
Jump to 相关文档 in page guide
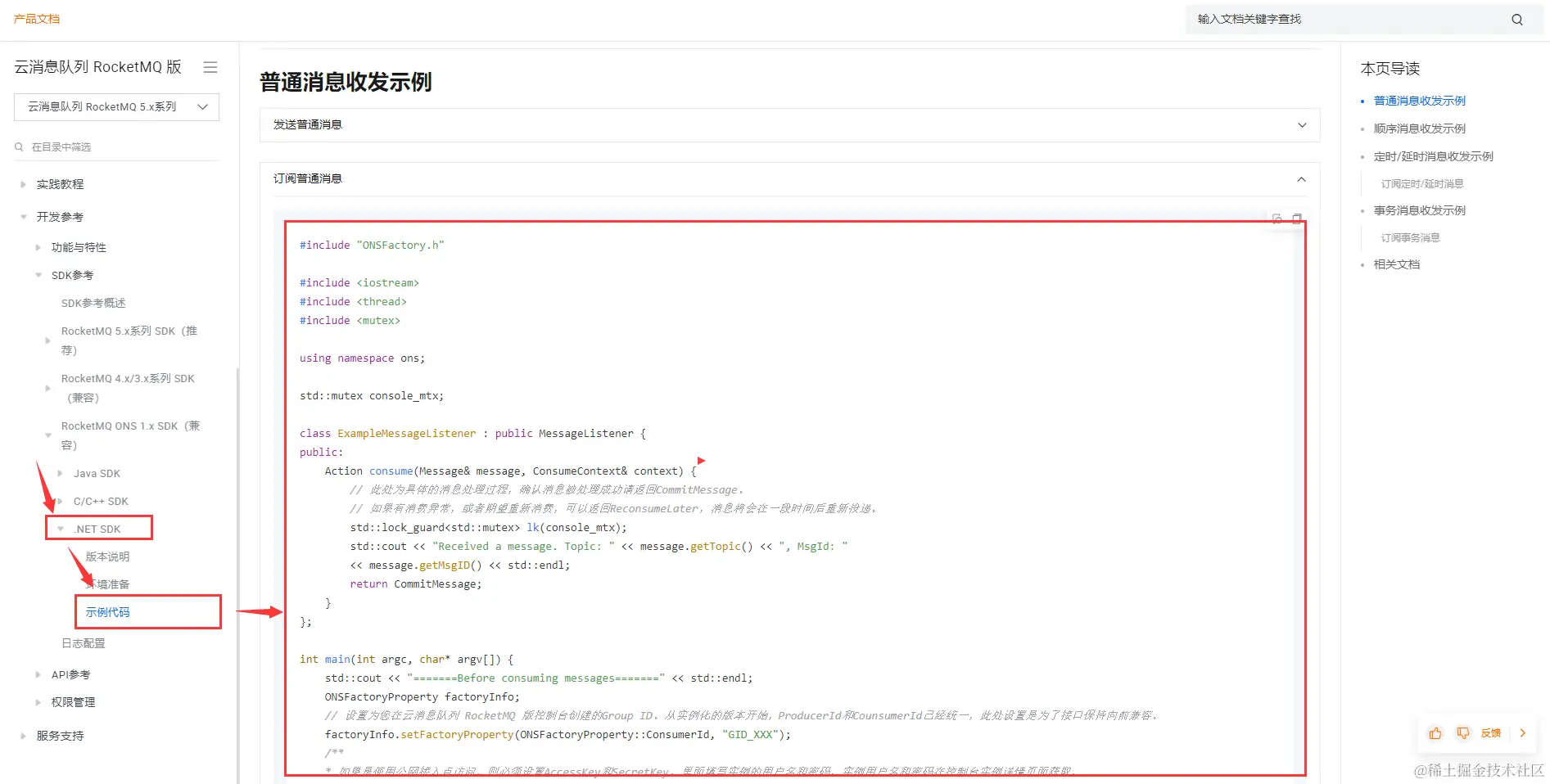tap(1396, 264)
